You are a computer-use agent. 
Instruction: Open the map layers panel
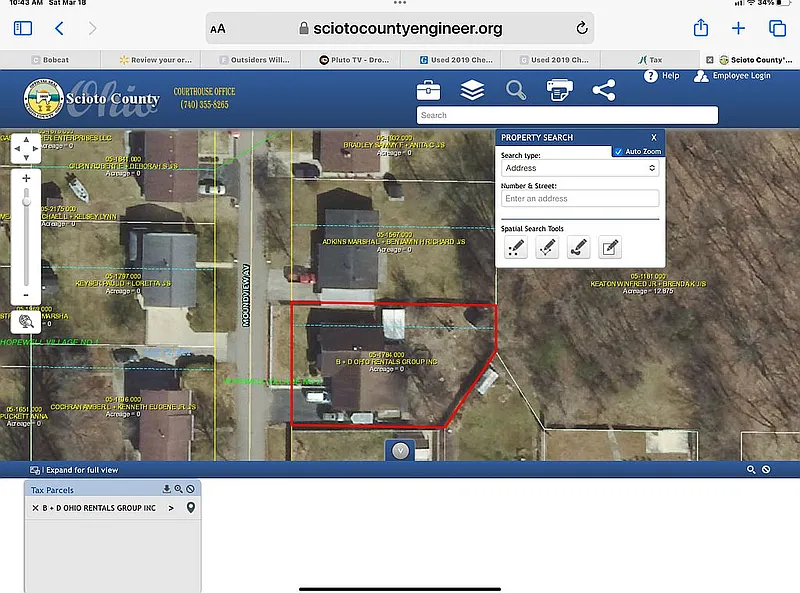[x=472, y=91]
